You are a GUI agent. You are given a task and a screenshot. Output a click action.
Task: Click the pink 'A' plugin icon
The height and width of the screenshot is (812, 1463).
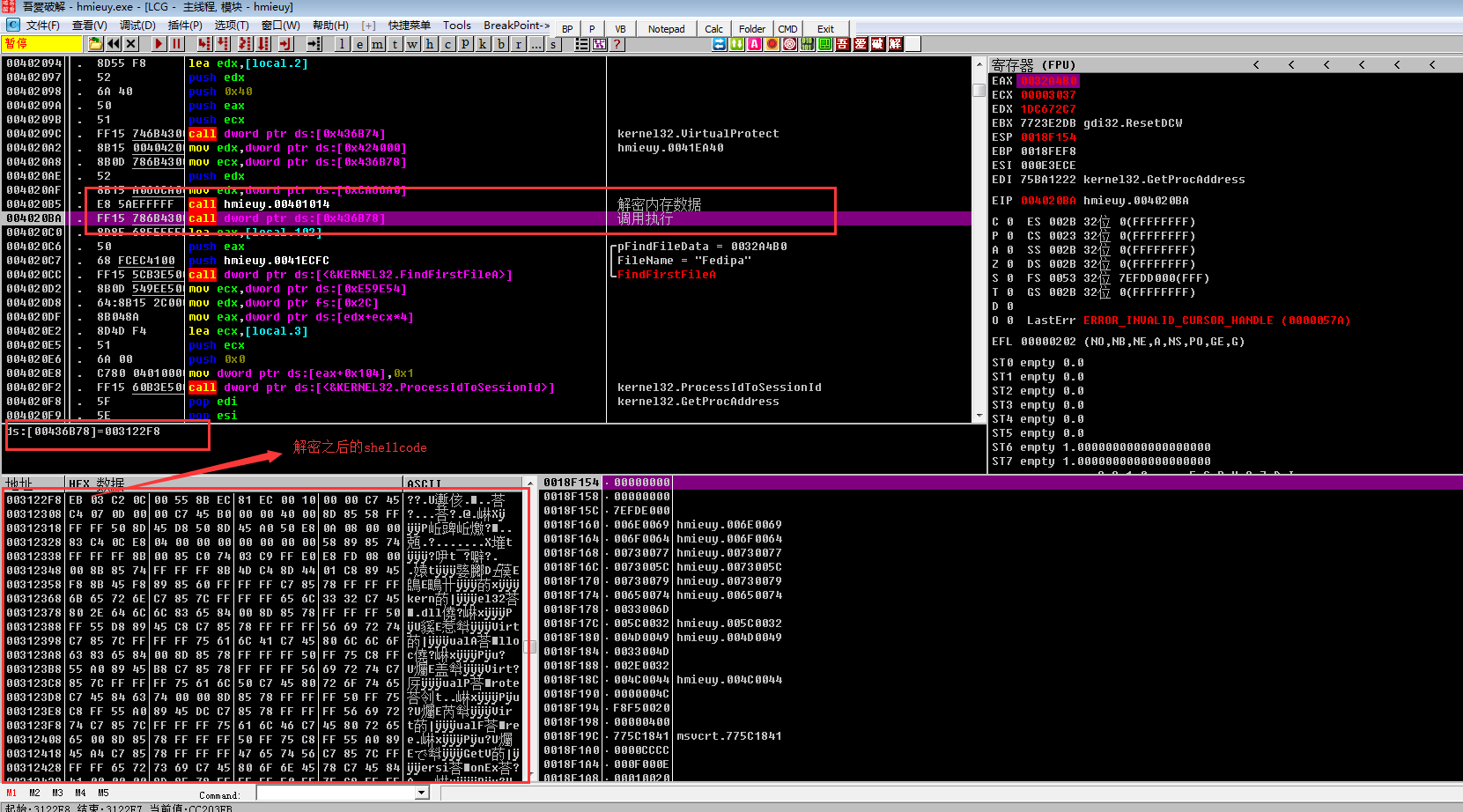click(x=755, y=44)
